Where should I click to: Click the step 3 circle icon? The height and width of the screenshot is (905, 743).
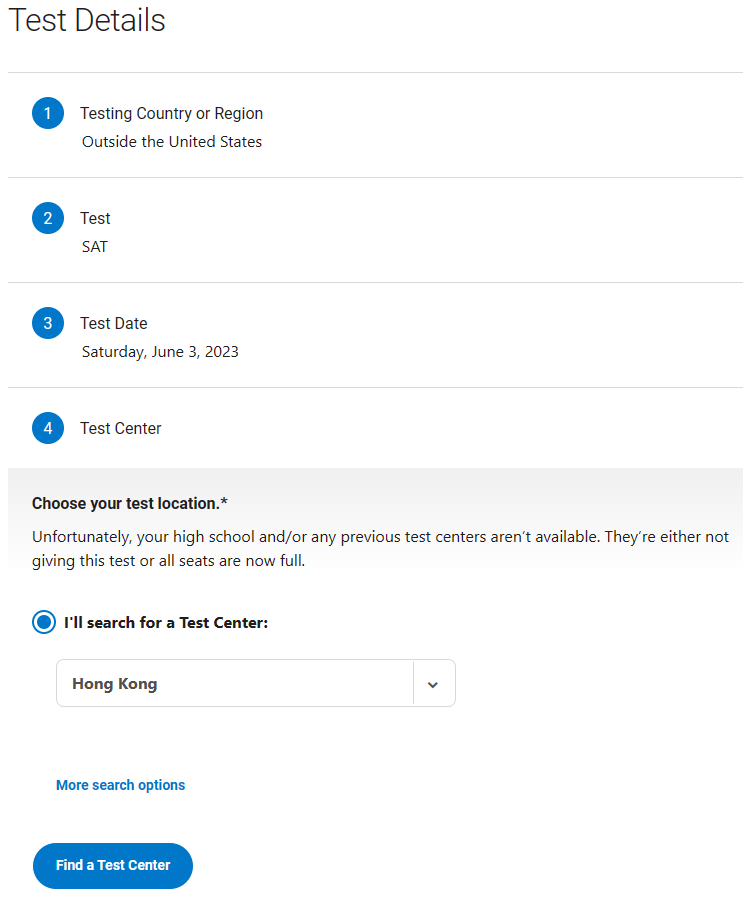pos(48,323)
